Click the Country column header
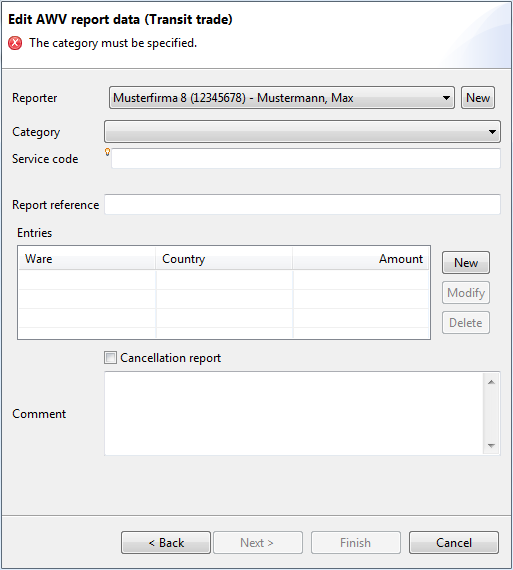513x570 pixels. [x=224, y=259]
